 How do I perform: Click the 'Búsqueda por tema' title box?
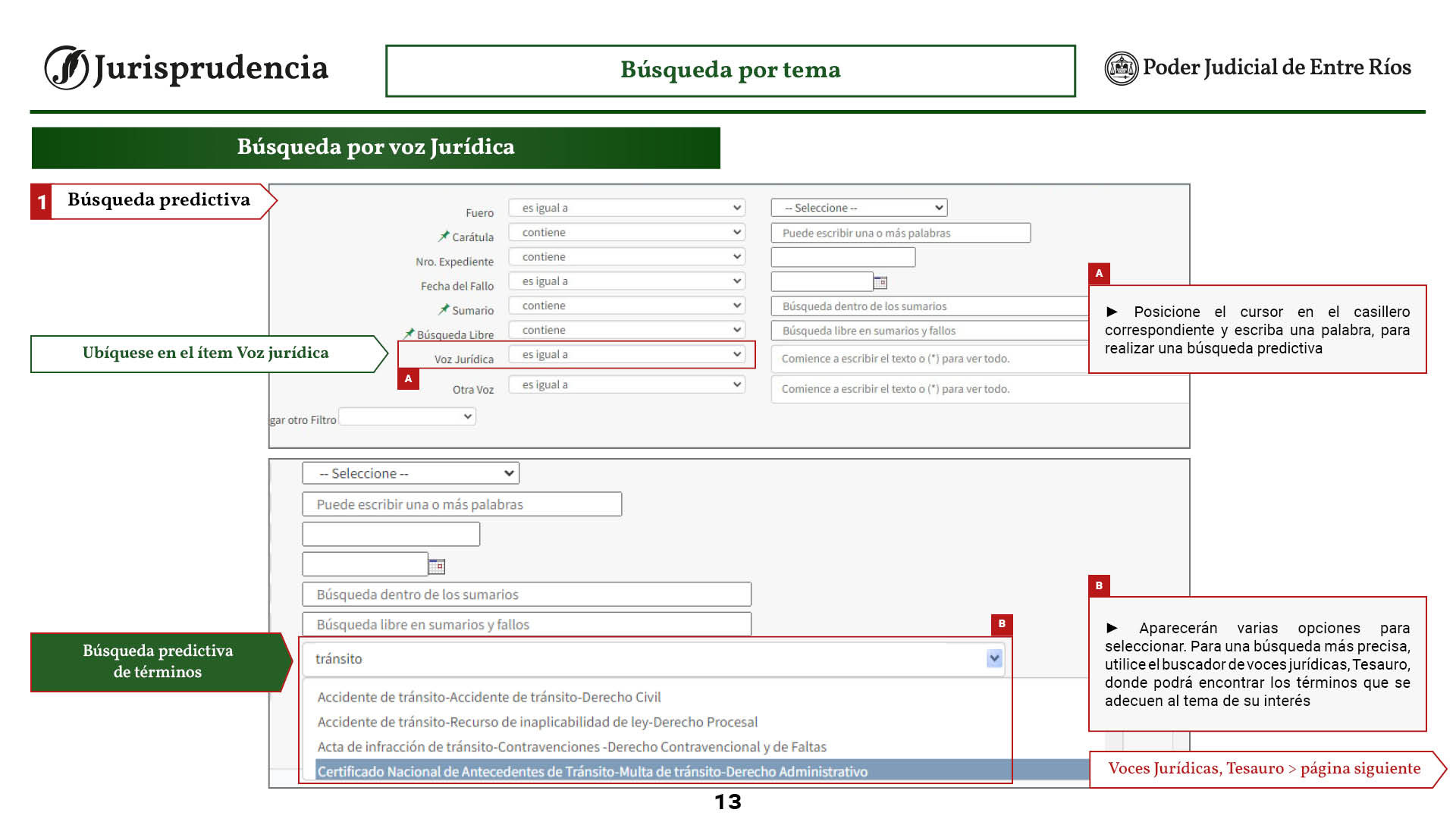[x=730, y=71]
